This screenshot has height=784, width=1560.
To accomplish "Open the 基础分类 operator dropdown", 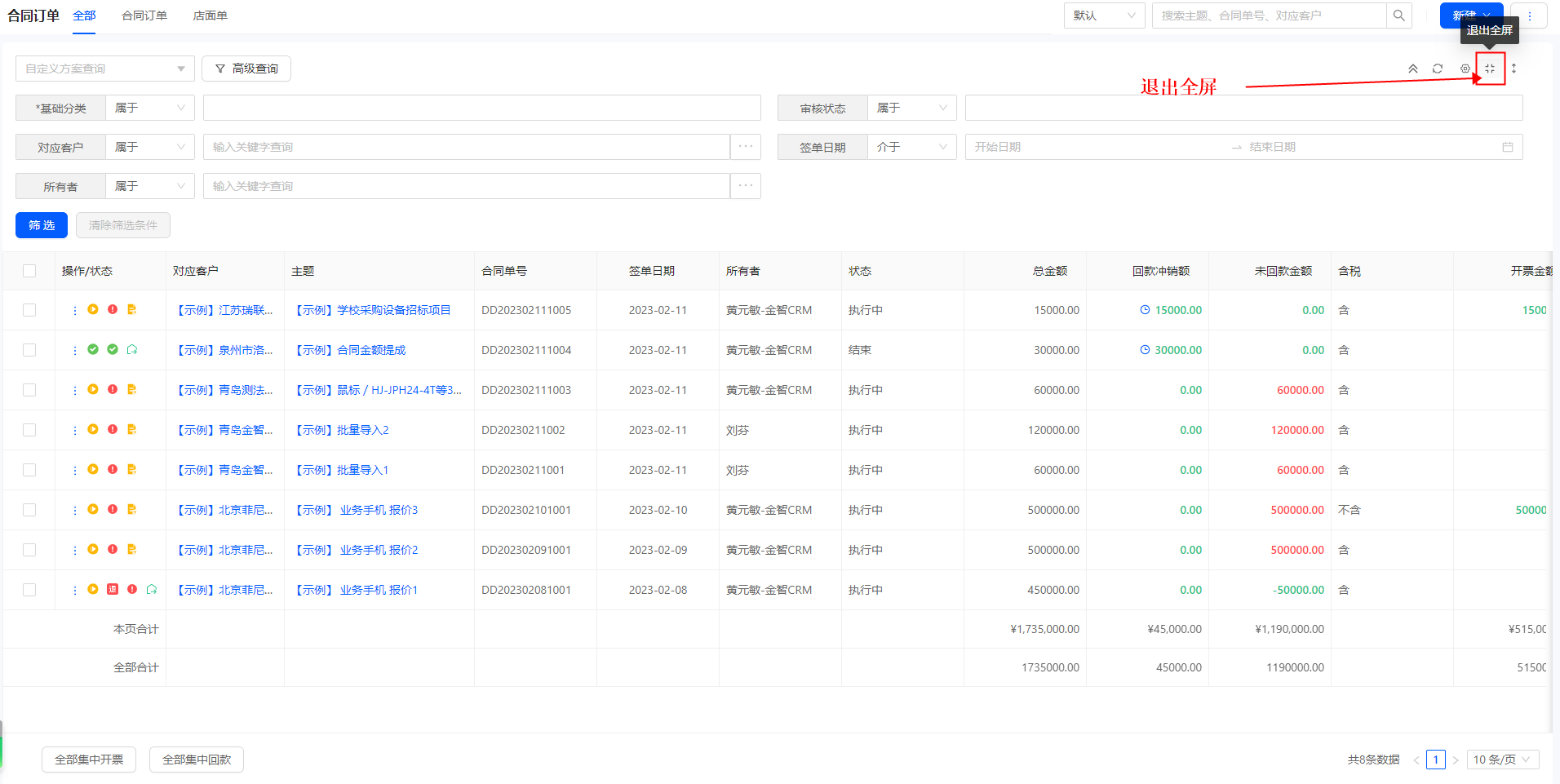I will point(150,108).
